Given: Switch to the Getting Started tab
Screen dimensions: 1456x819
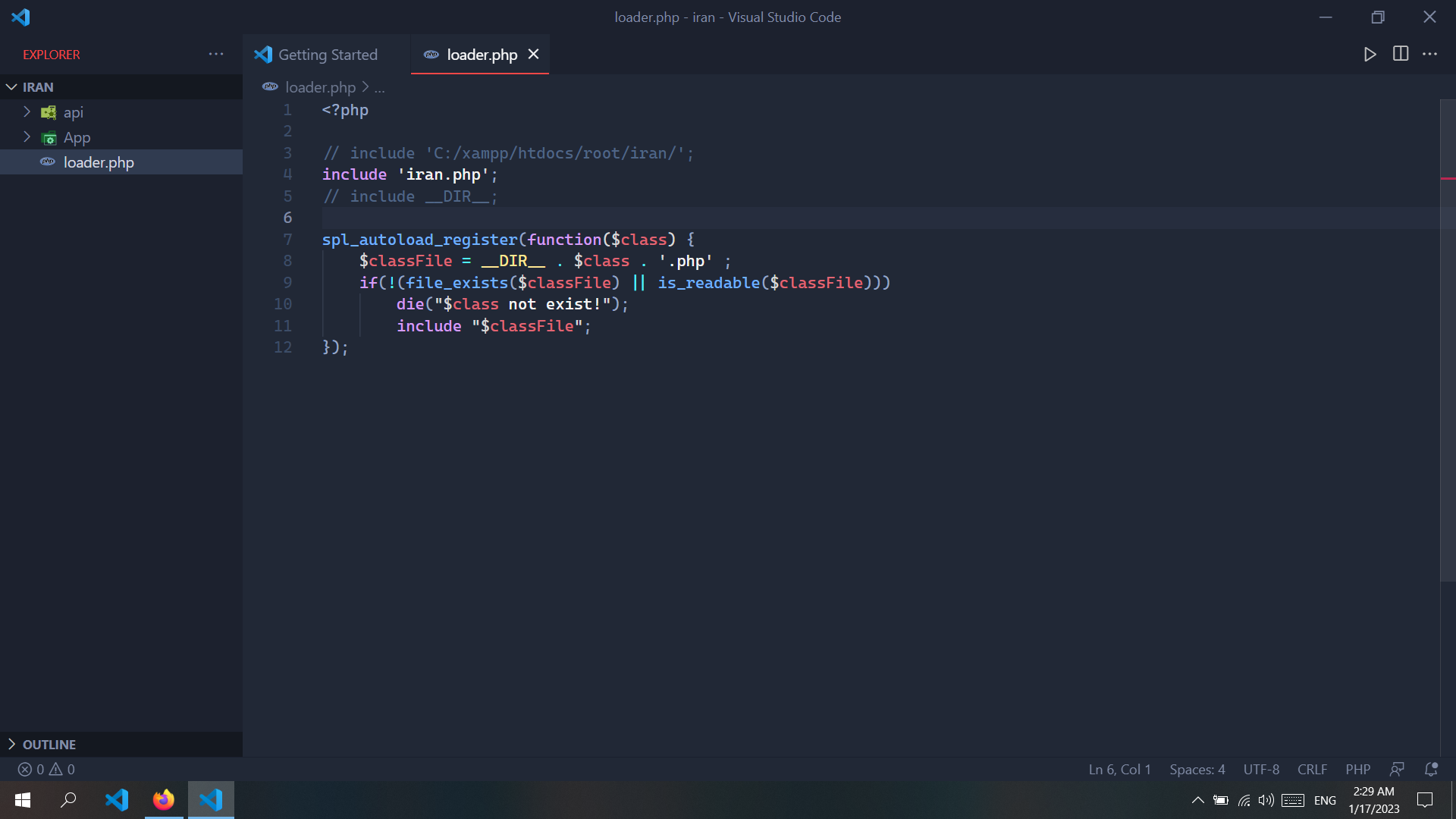Looking at the screenshot, I should (328, 55).
